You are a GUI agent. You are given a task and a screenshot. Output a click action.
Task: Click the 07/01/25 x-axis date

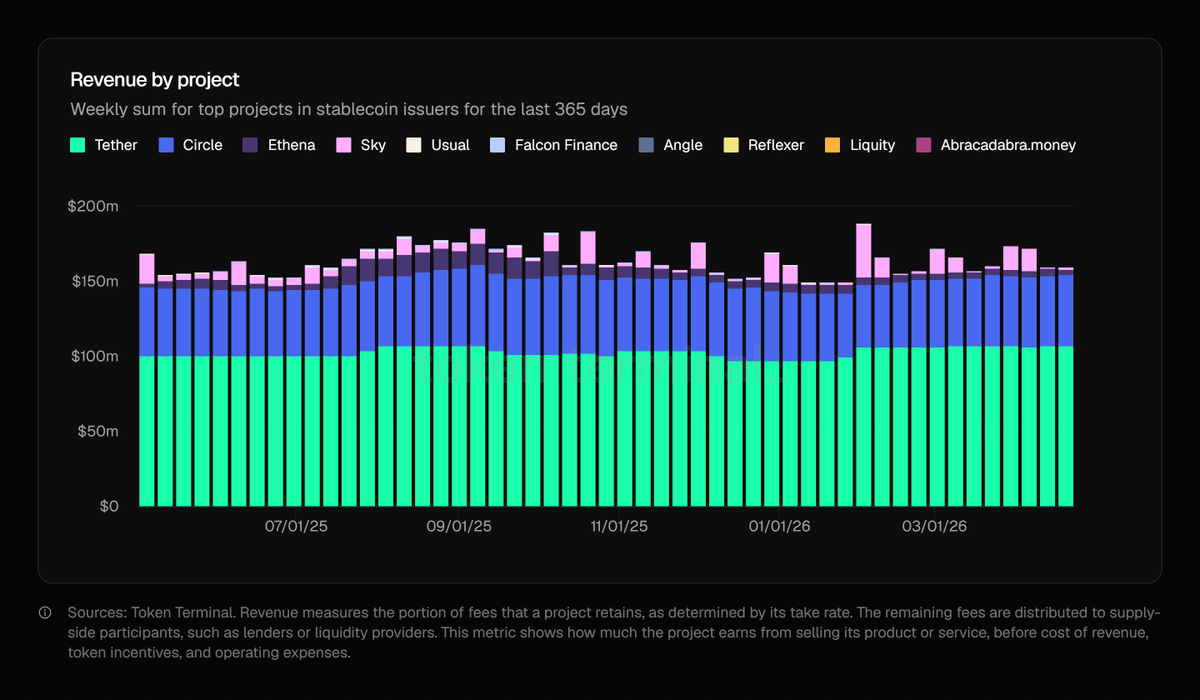point(296,525)
